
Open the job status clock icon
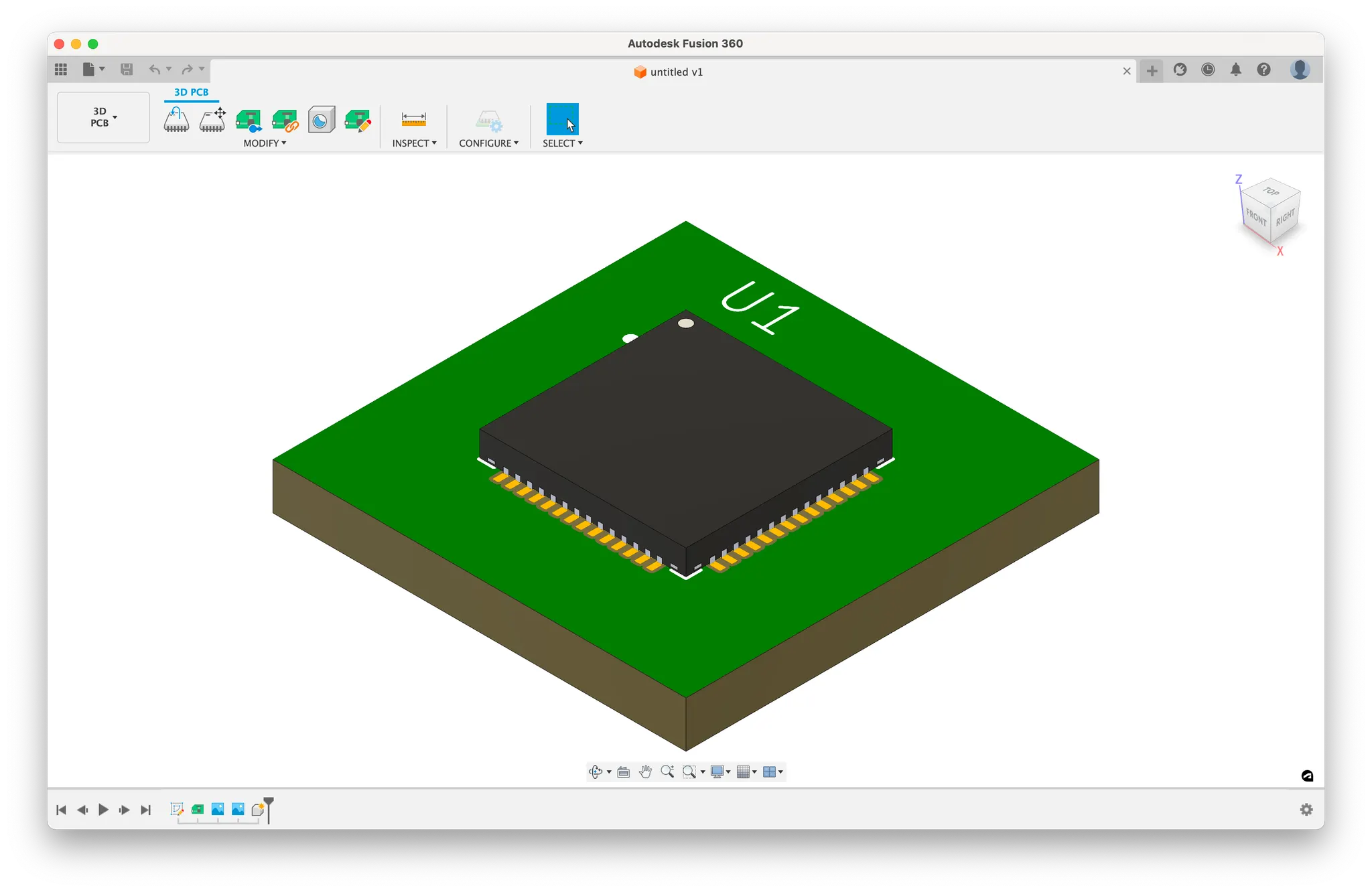click(1208, 70)
